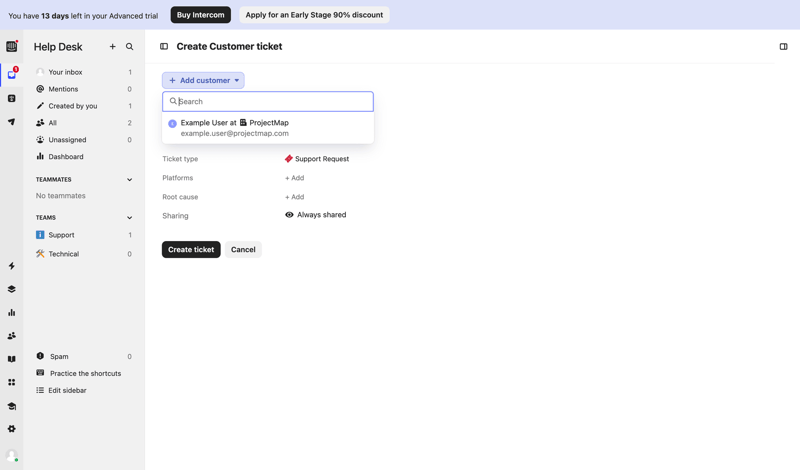Open Your inbox in sidebar

pos(84,72)
